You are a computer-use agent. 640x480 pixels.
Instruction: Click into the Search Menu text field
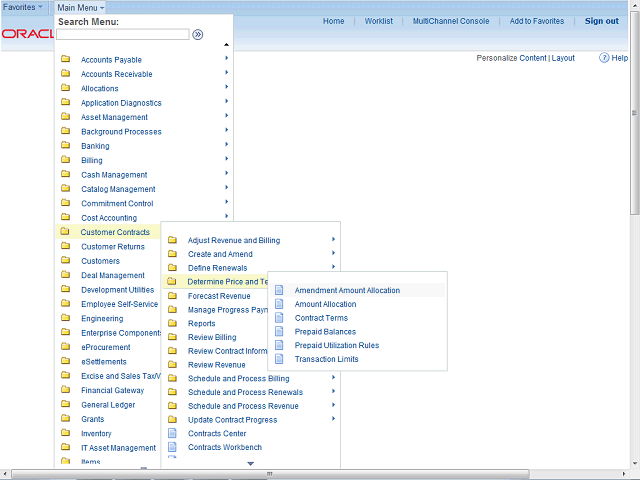click(123, 35)
